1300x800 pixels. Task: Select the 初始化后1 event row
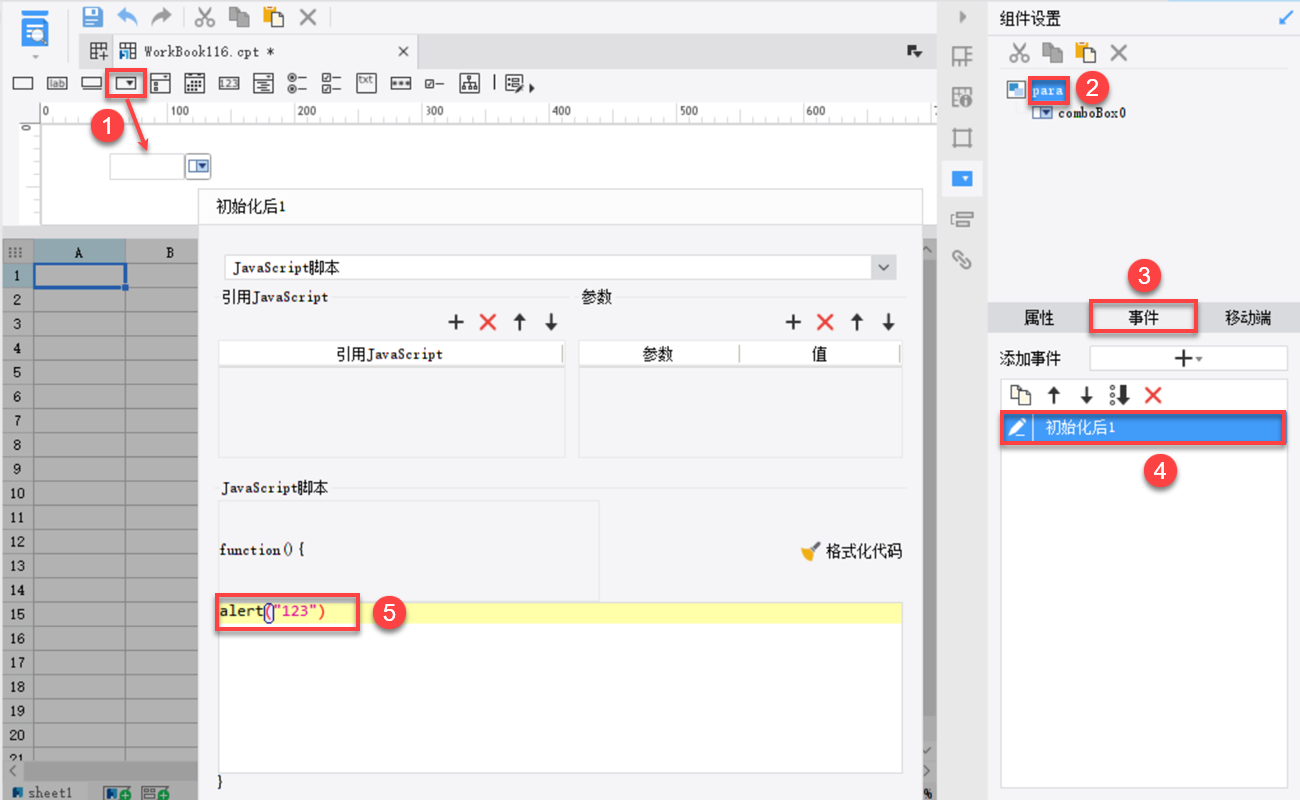tap(1143, 427)
